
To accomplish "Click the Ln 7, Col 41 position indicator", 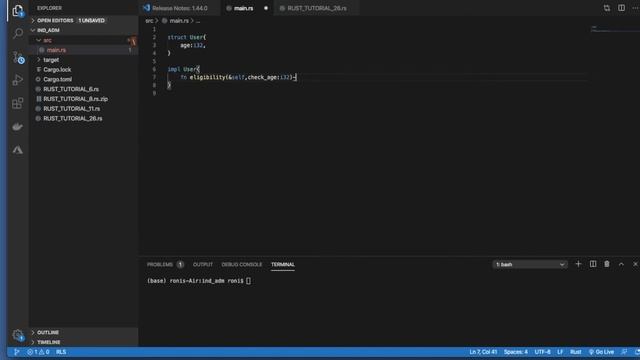I will (483, 352).
